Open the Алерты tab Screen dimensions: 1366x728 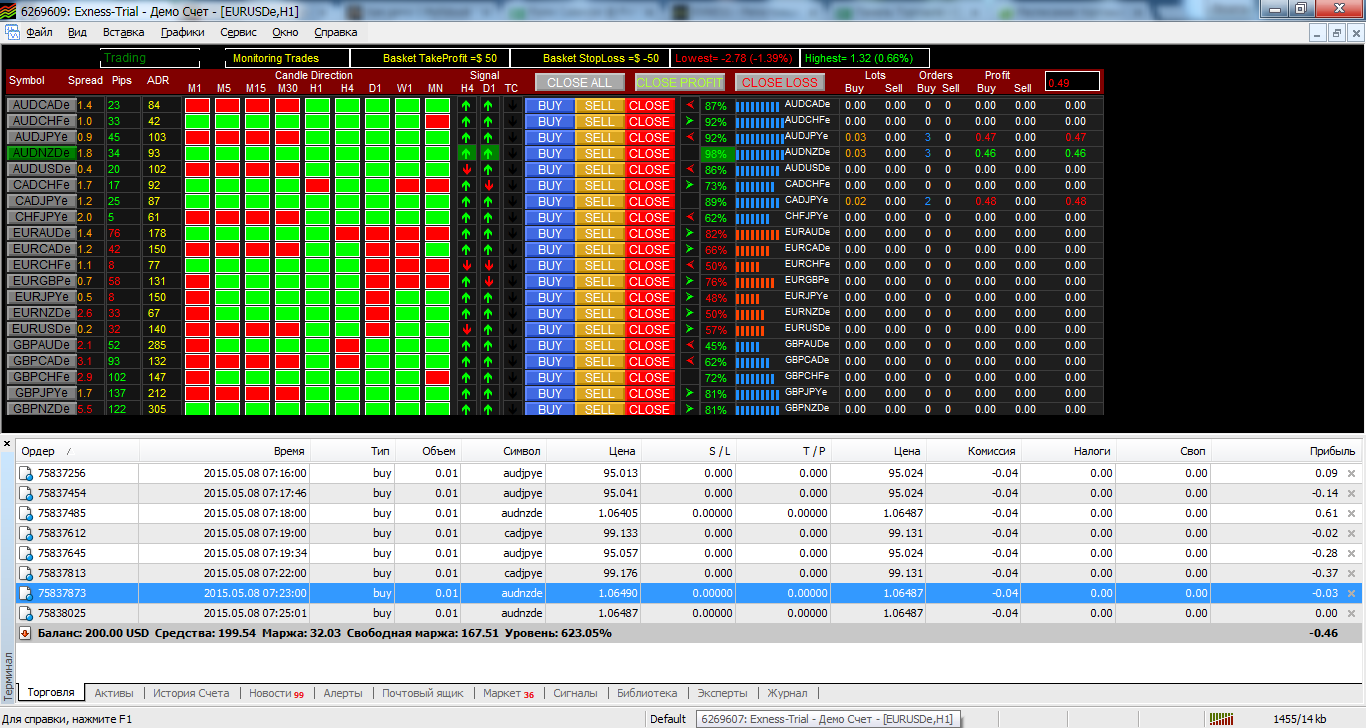[x=343, y=693]
